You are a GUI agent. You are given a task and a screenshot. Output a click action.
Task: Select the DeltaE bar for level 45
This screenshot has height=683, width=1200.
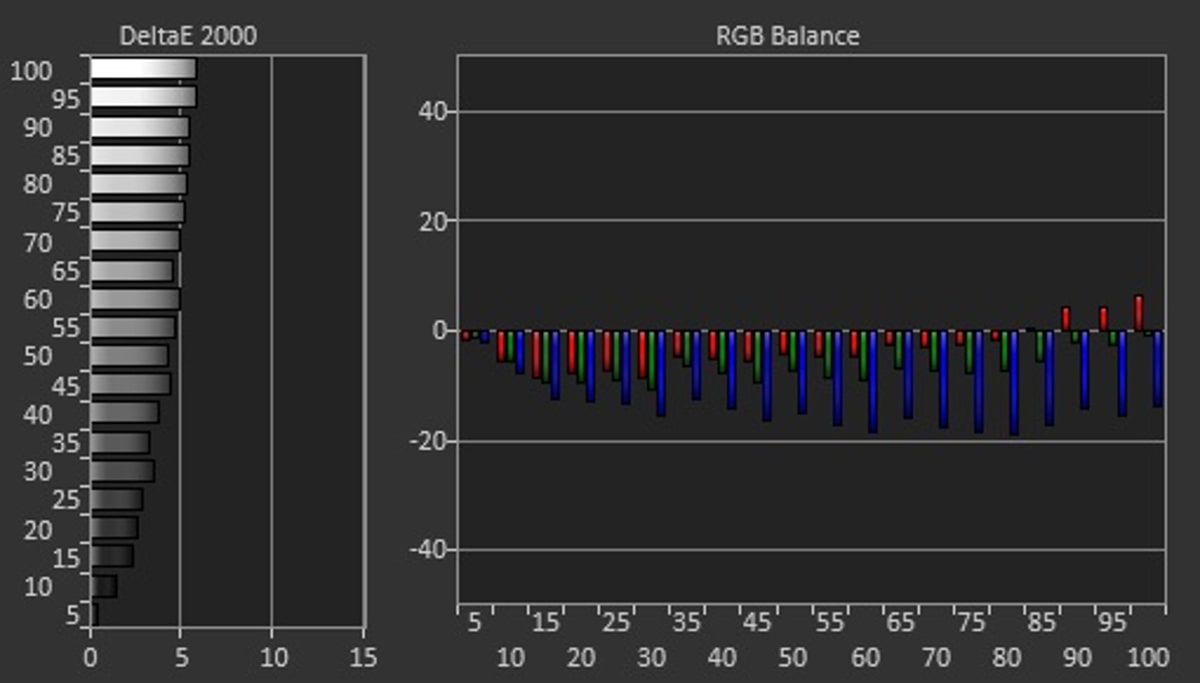coord(131,384)
